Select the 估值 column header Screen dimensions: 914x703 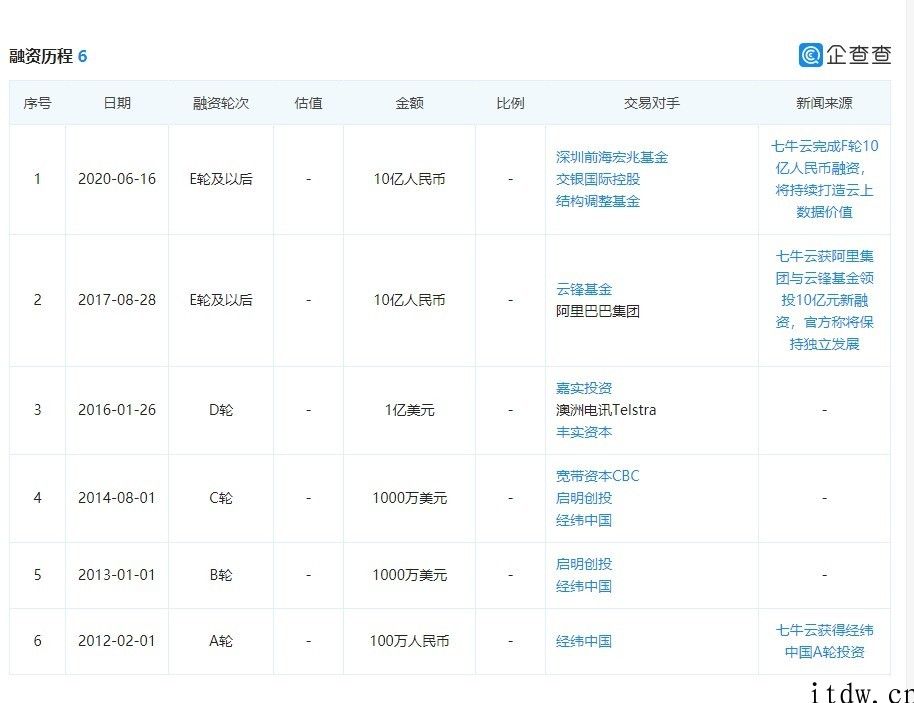point(308,103)
